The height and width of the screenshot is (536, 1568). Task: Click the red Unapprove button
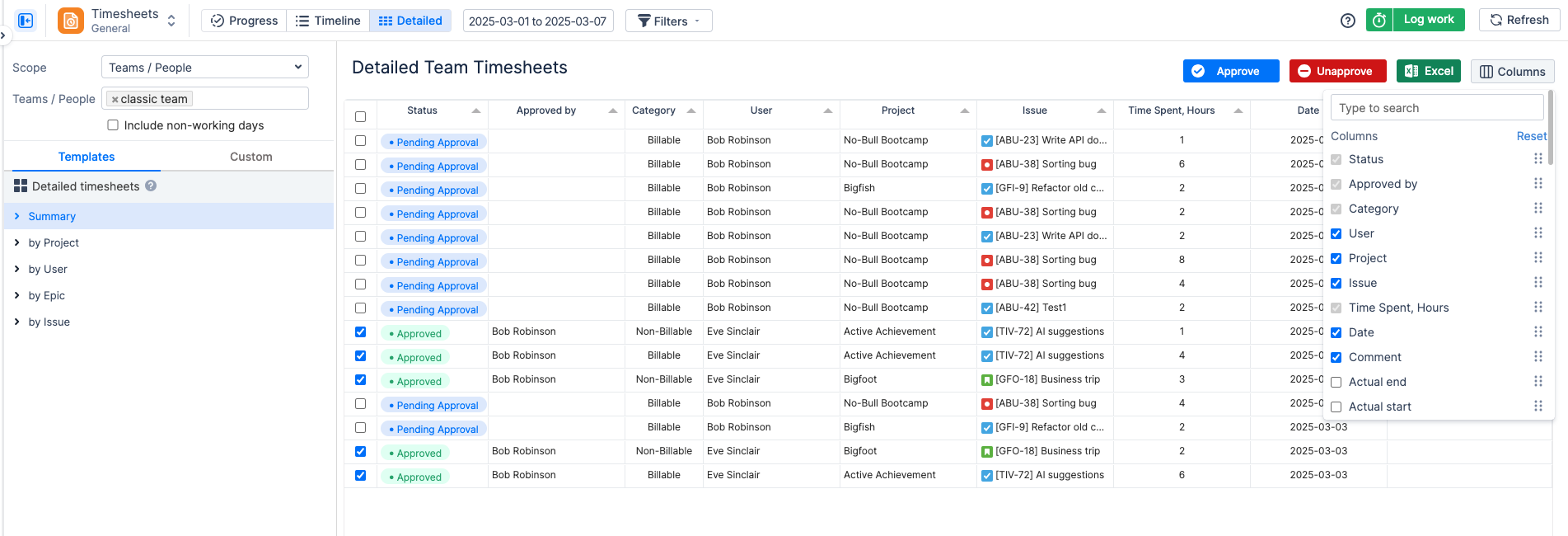pos(1338,71)
